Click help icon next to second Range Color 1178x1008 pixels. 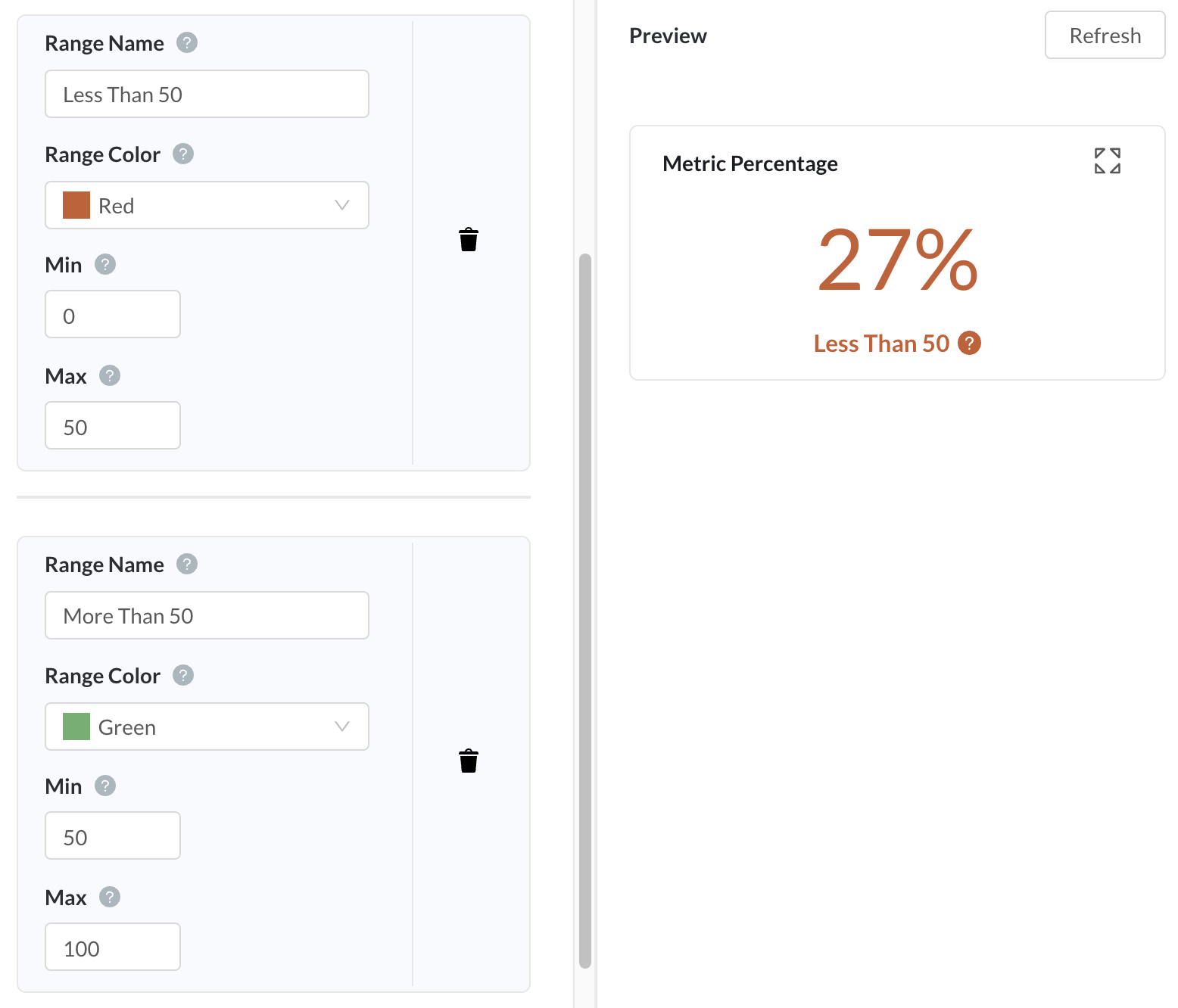183,675
